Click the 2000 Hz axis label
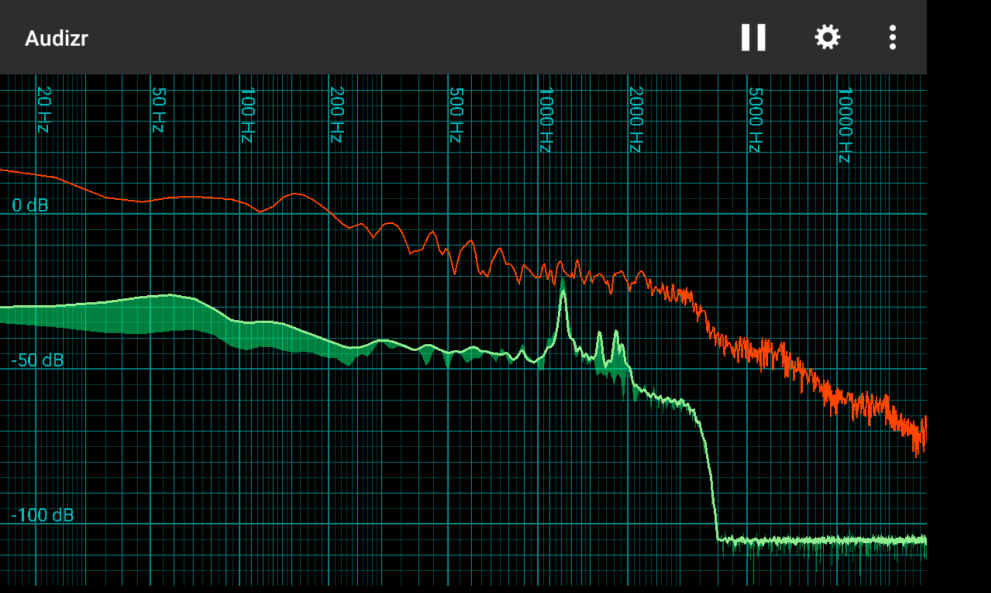This screenshot has width=991, height=593. 635,119
